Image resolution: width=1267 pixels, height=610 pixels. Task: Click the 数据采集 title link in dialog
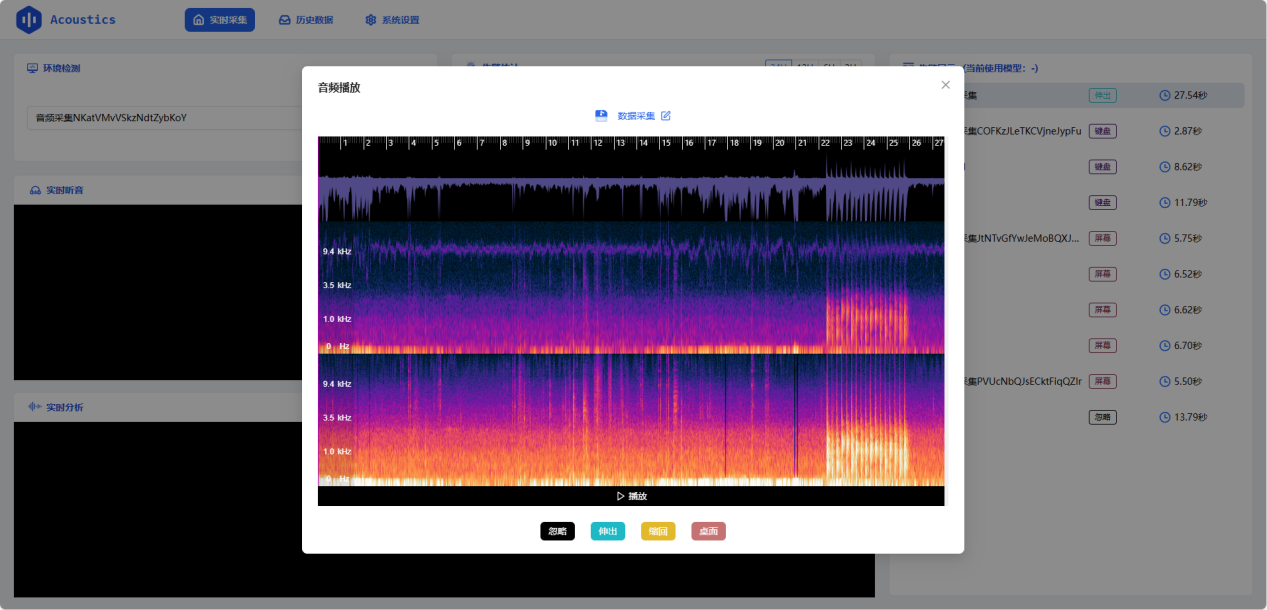point(636,116)
